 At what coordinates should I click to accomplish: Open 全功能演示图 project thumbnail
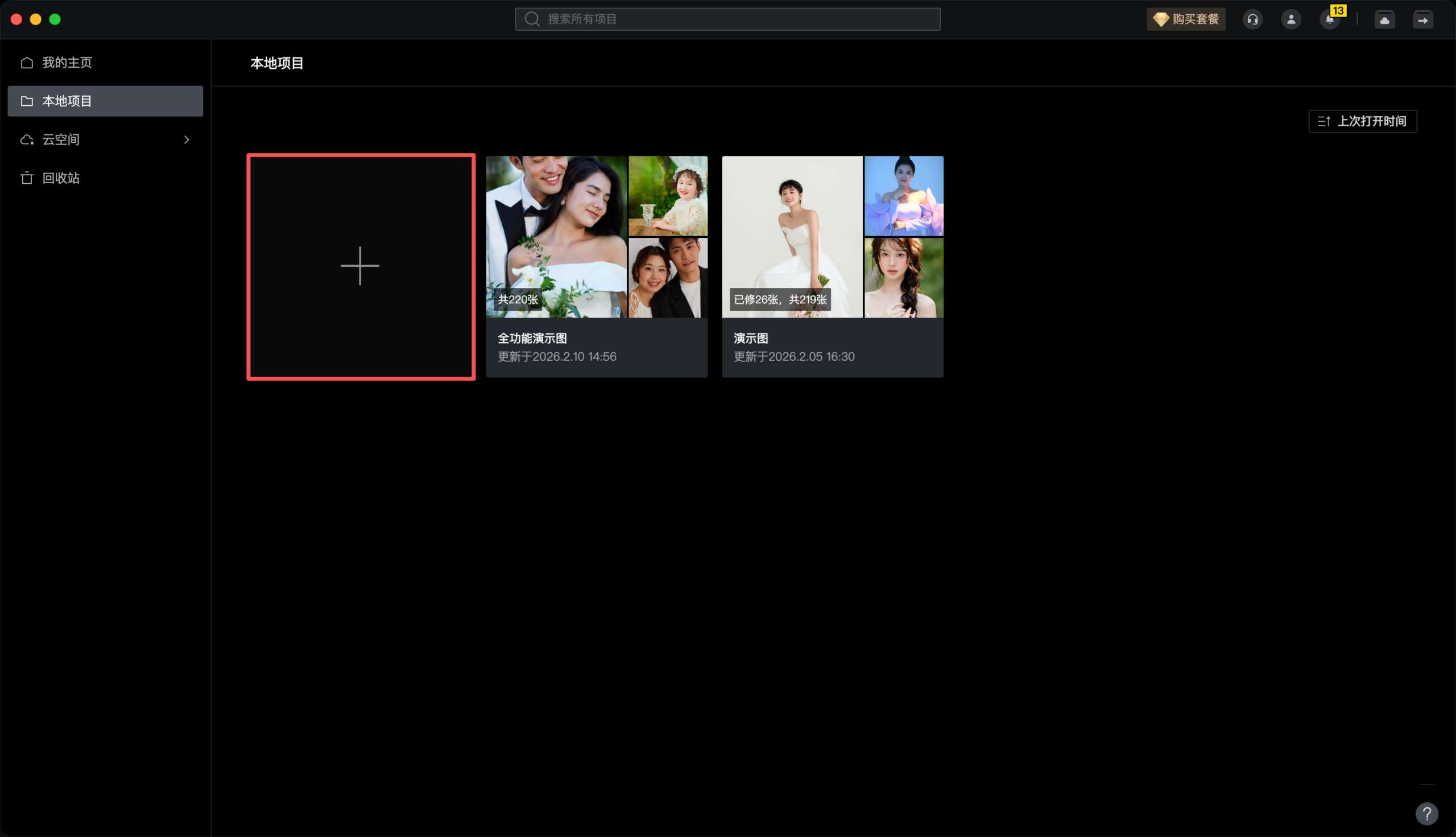click(x=556, y=236)
